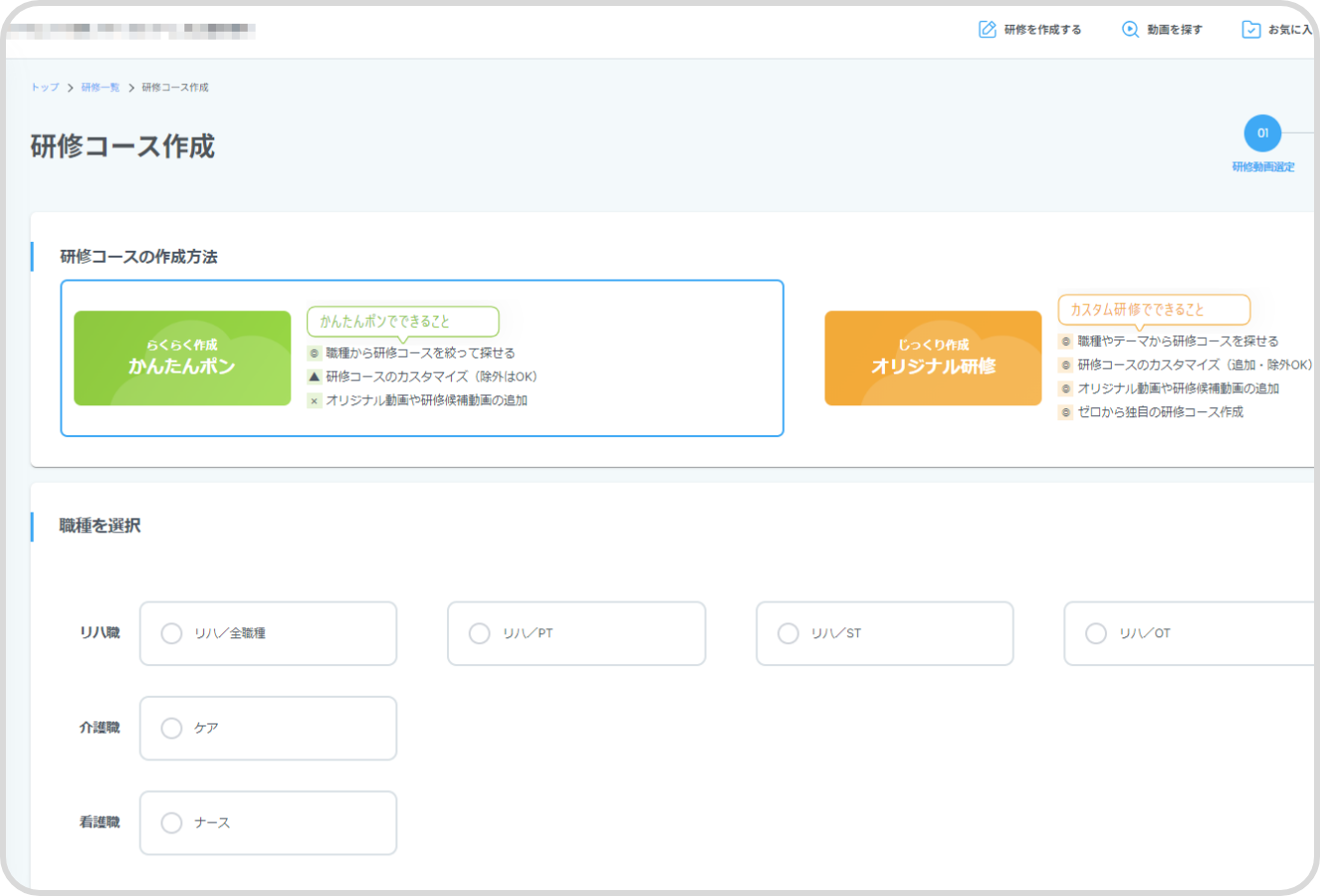The width and height of the screenshot is (1320, 896).
Task: Click text 職種やテーマから研修コースを探せる
Action: pyautogui.click(x=1178, y=341)
